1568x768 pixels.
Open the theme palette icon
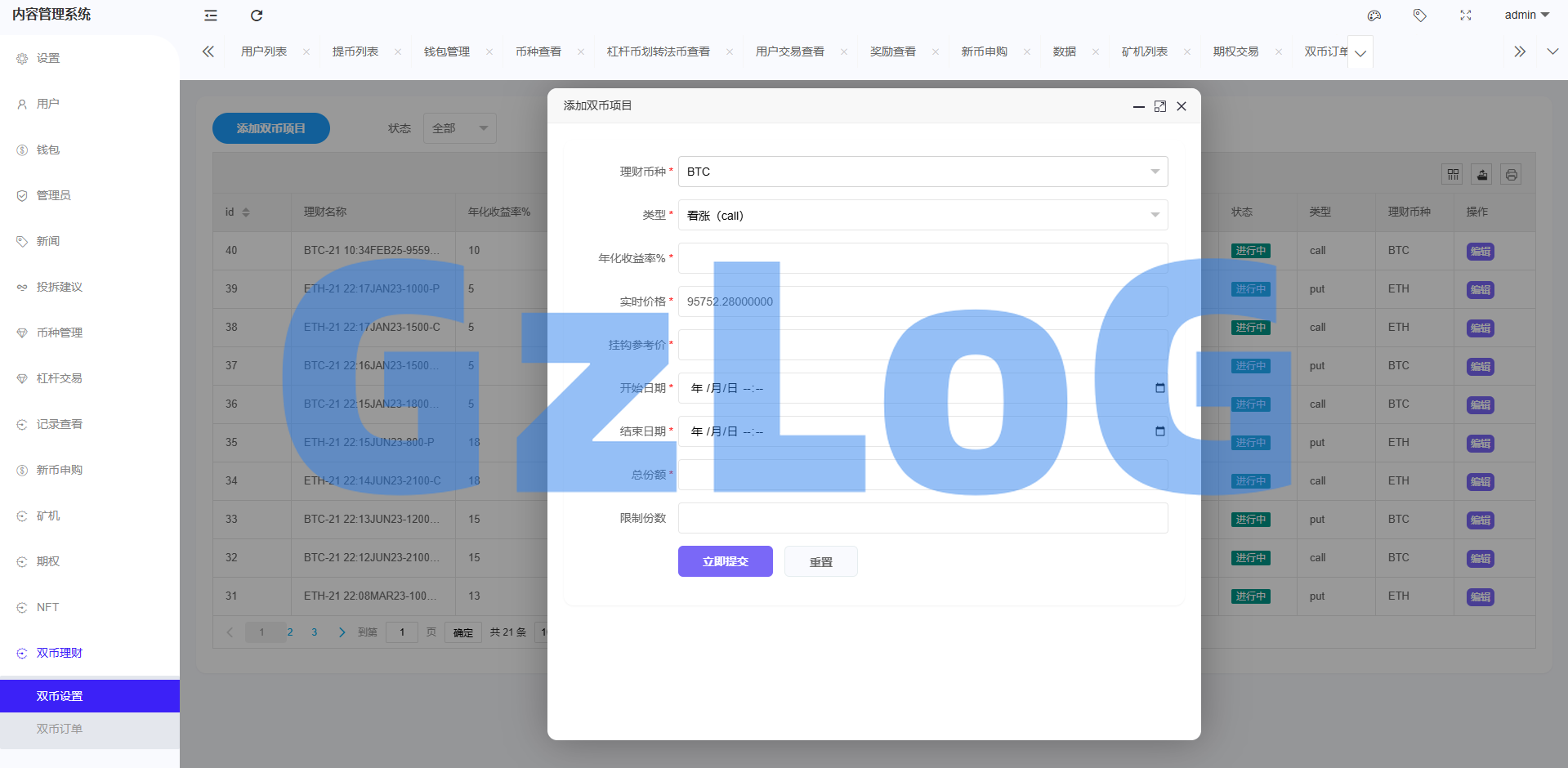[x=1374, y=16]
